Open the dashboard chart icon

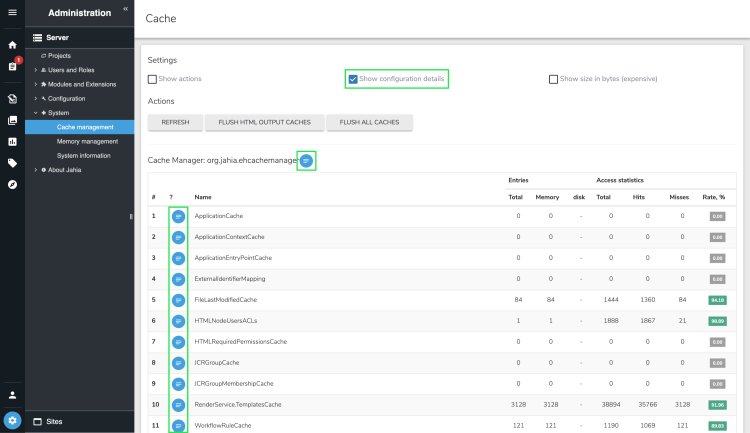(12, 142)
